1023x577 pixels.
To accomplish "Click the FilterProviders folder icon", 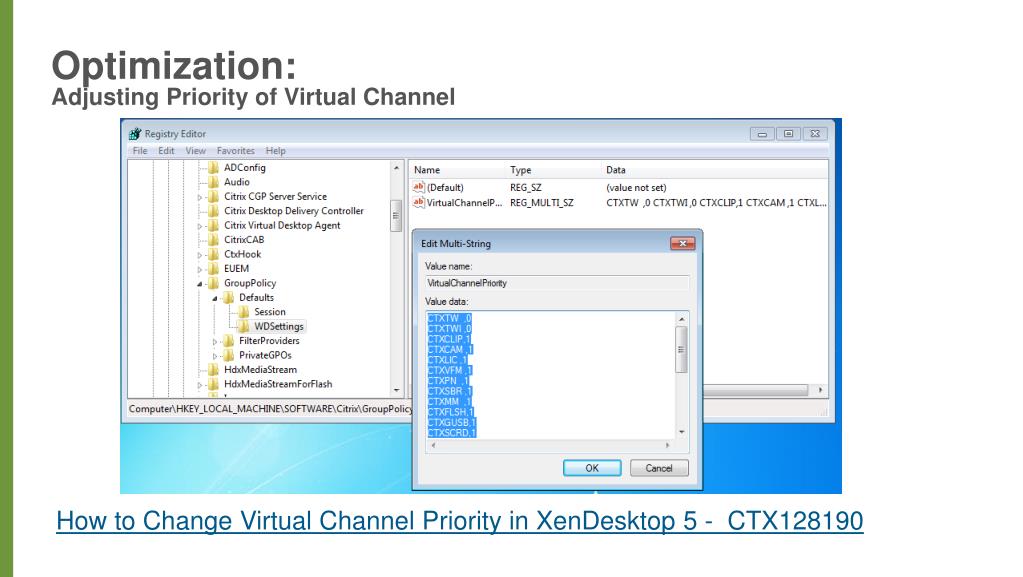I will point(228,341).
